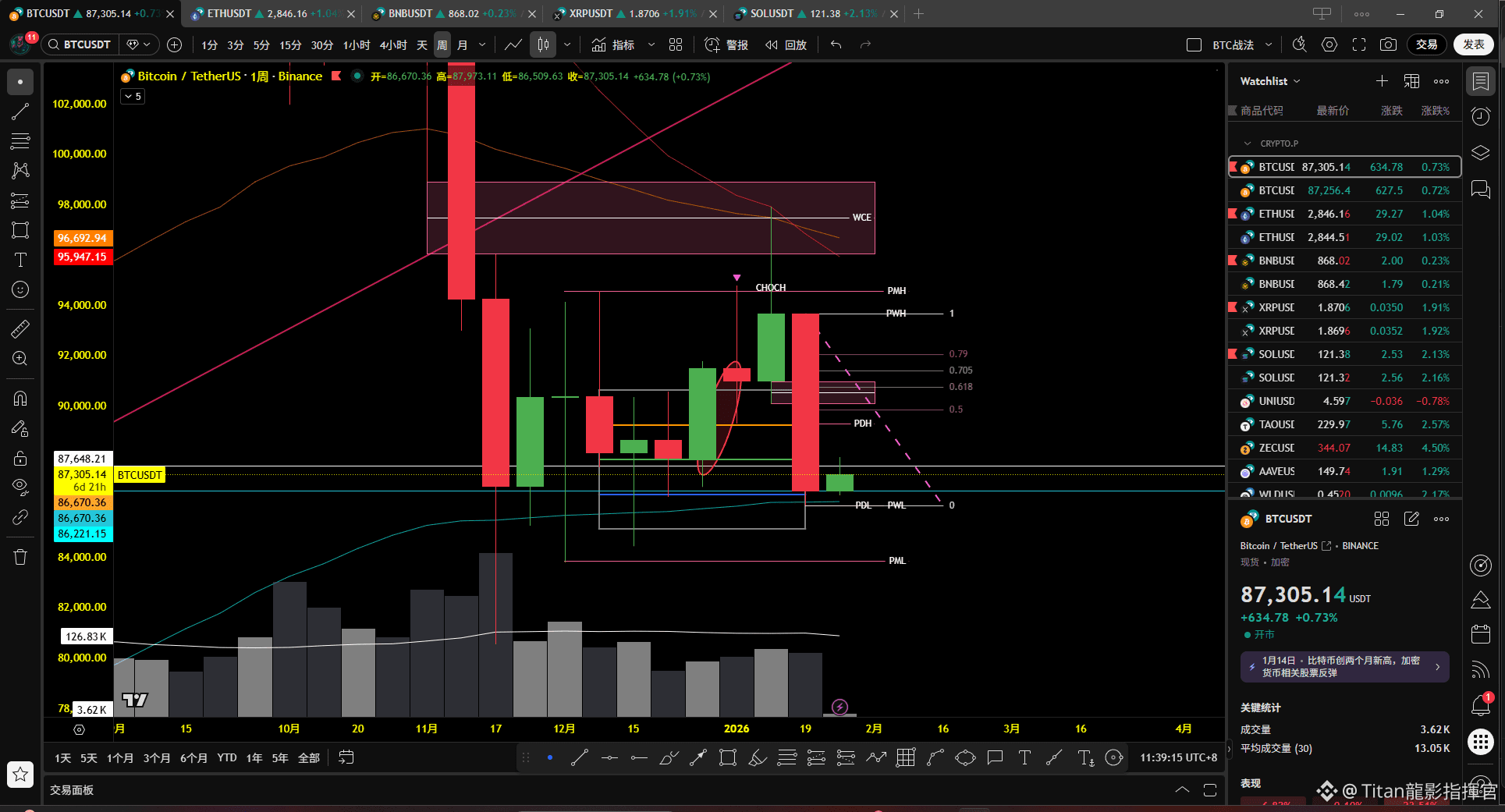The height and width of the screenshot is (812, 1505).
Task: Open the chart style dropdown chevron
Action: [567, 44]
